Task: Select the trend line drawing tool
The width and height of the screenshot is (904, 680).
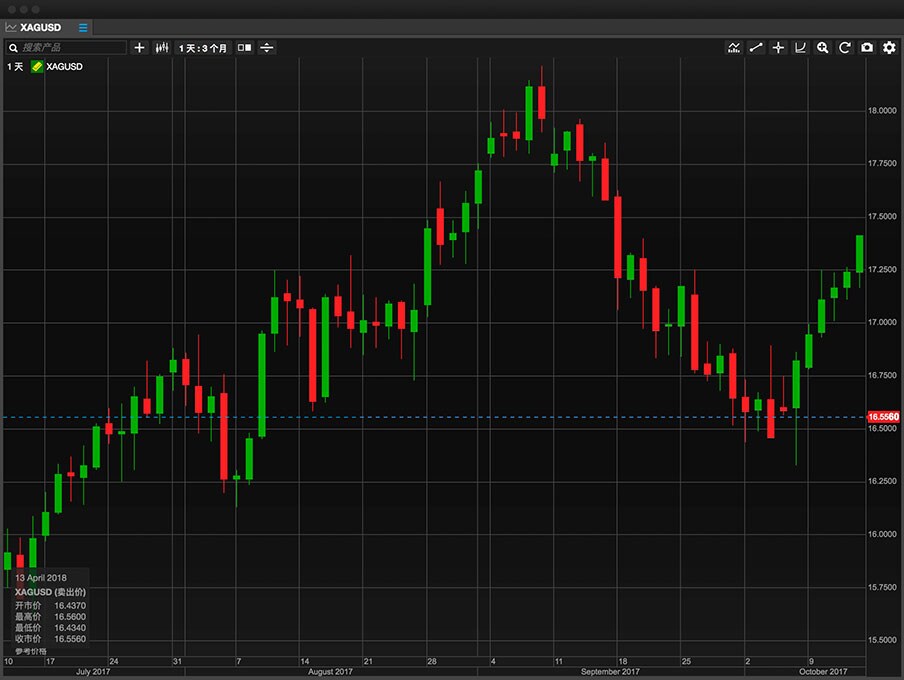Action: 756,47
